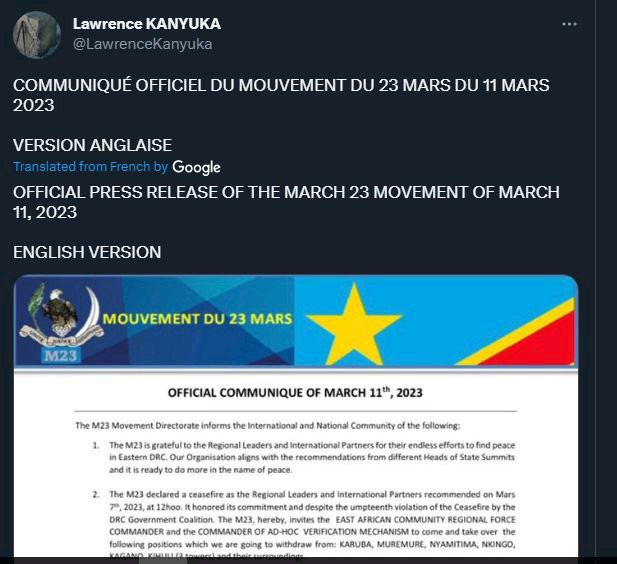Image resolution: width=617 pixels, height=564 pixels.
Task: Click the blue M23 badge under the emblem
Action: [x=61, y=355]
